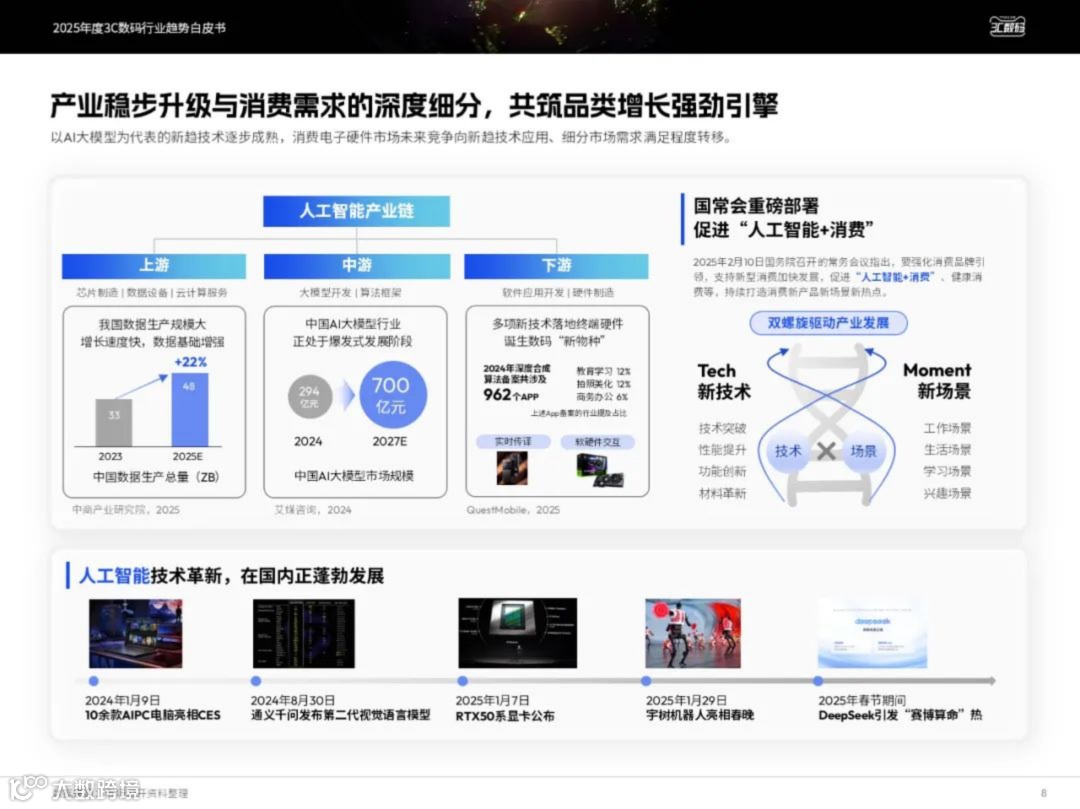This screenshot has height=809, width=1080.
Task: Click the timeline dot for 2025年1月29日
Action: point(646,681)
